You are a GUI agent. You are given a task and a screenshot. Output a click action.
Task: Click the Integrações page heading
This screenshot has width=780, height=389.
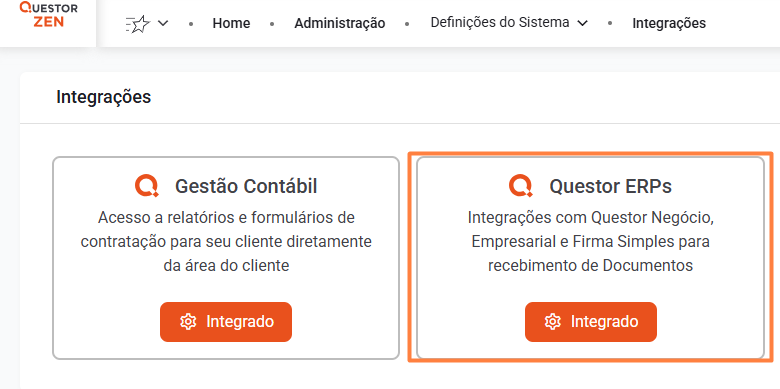click(x=103, y=97)
